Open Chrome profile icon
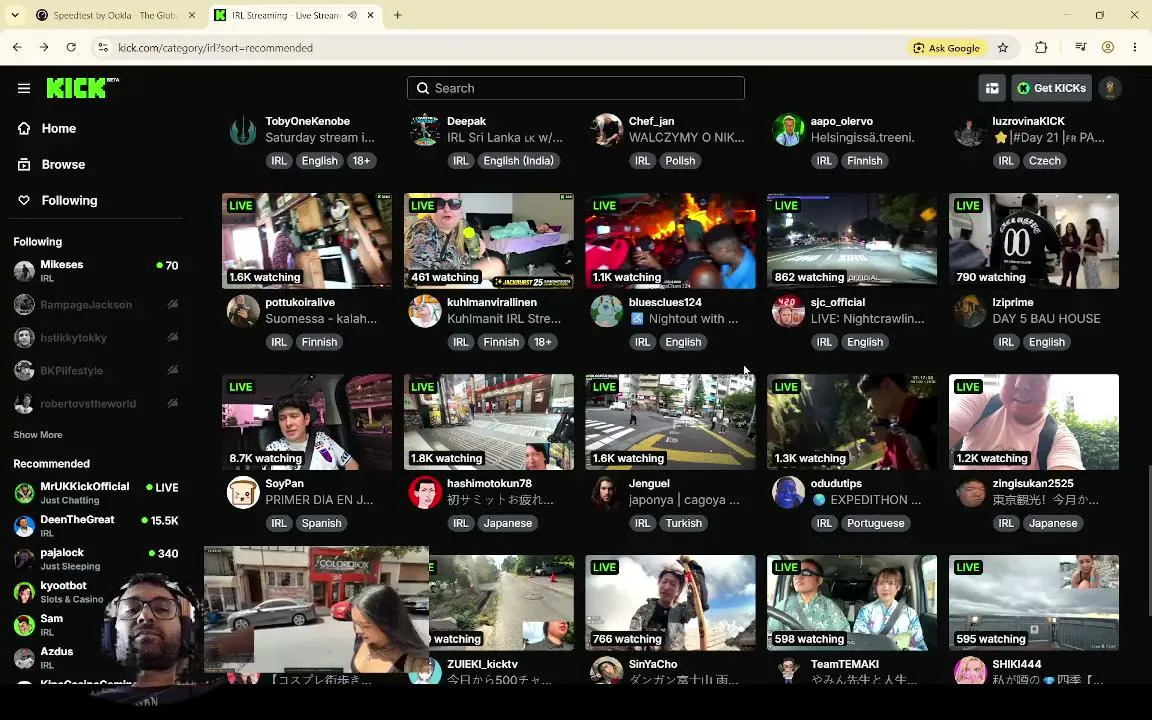 tap(1108, 47)
